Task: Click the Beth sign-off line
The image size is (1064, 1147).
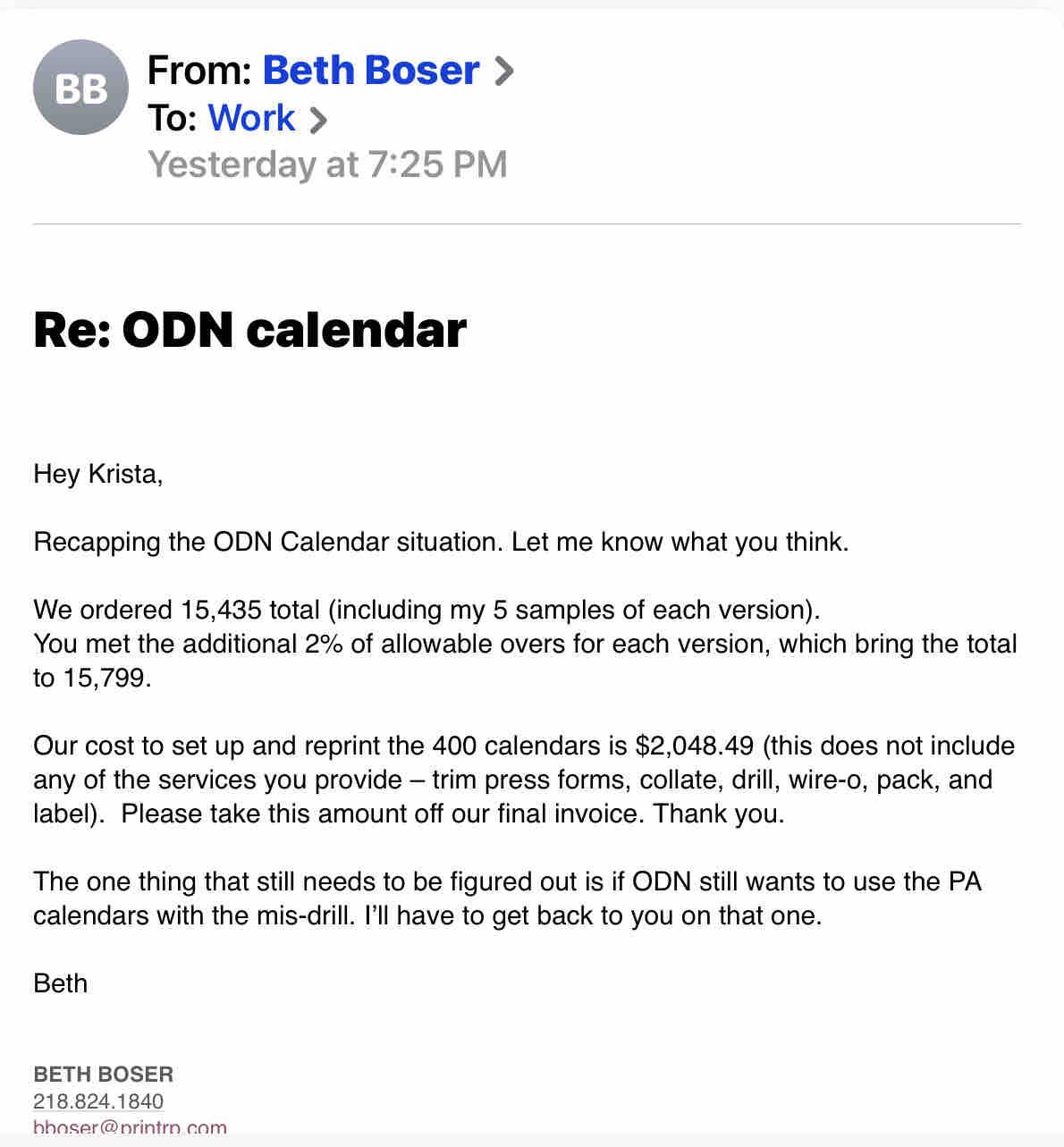Action: pyautogui.click(x=61, y=983)
